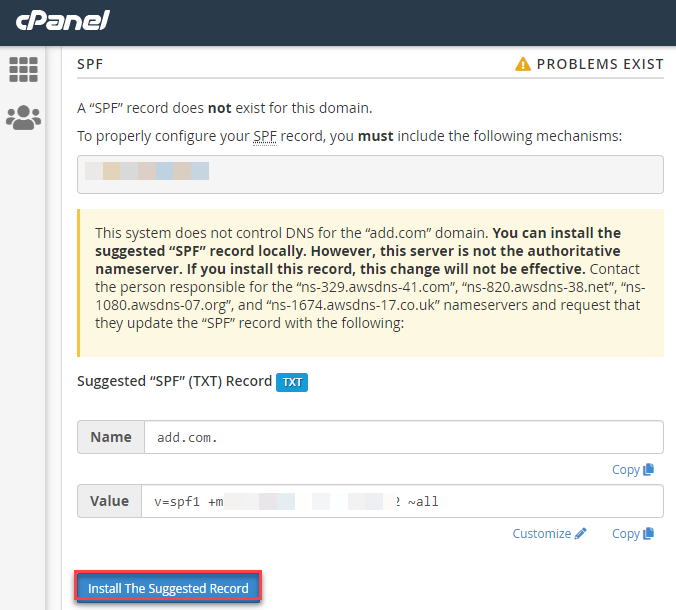Screen dimensions: 676x610
Task: Copy the SPF Value text link
Action: (626, 534)
